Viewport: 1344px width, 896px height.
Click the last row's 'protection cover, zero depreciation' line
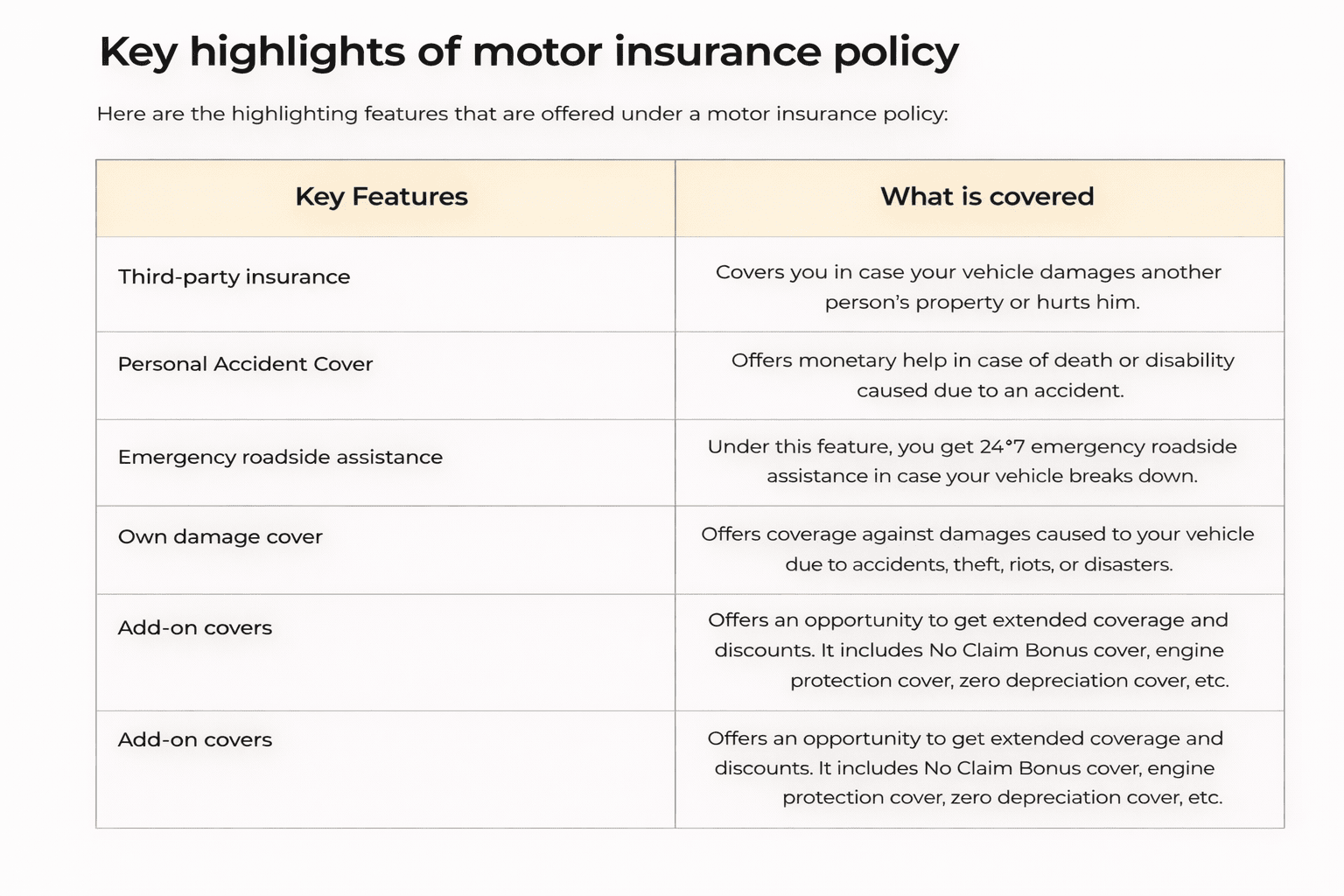(x=1002, y=797)
